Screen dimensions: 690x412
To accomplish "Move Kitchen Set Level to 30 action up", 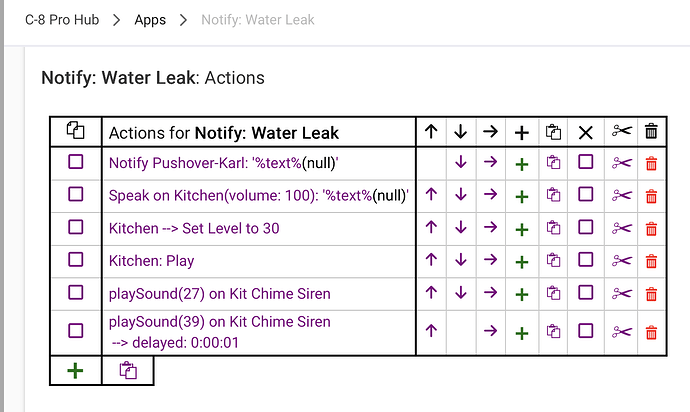I will [431, 228].
